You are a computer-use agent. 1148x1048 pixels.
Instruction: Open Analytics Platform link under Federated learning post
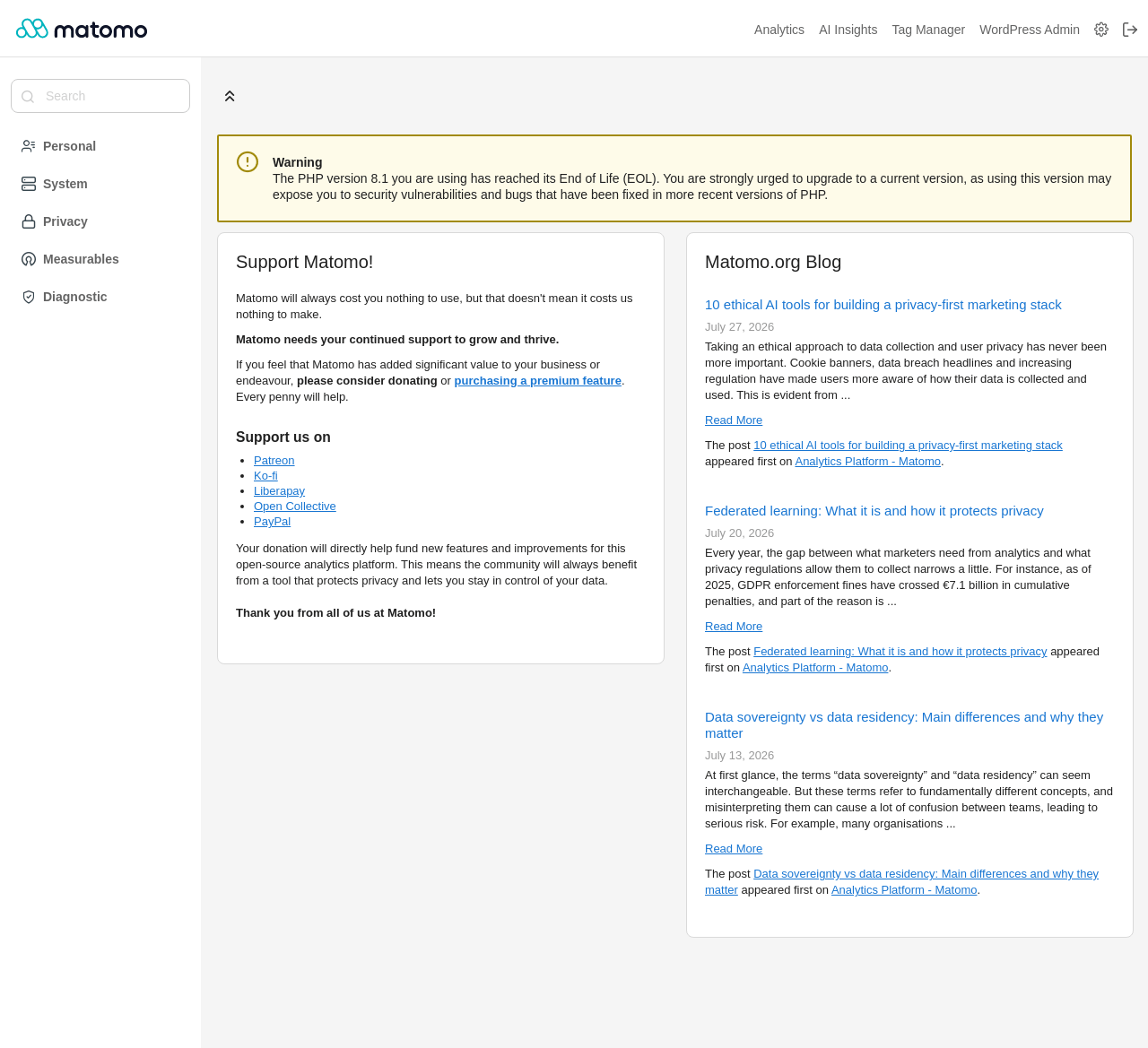pyautogui.click(x=815, y=668)
